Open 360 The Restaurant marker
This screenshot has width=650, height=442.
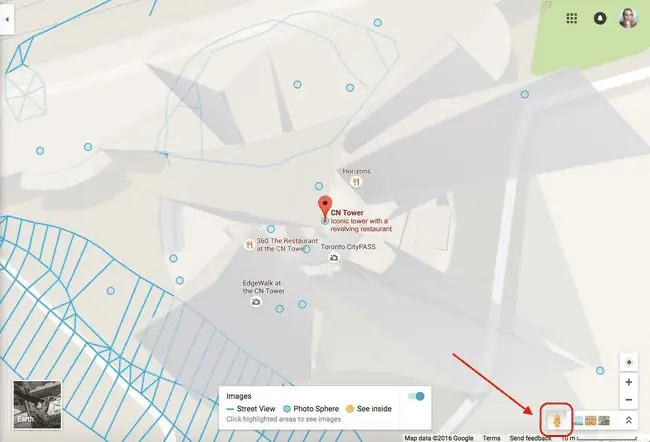(249, 245)
